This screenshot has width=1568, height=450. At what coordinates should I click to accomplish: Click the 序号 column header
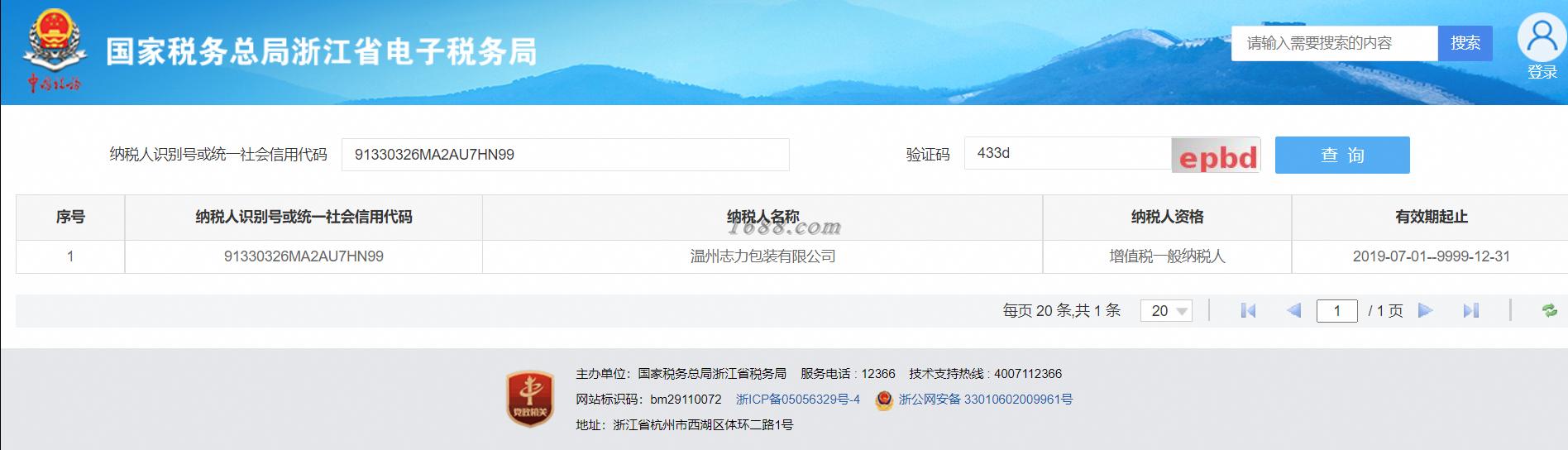pyautogui.click(x=70, y=217)
